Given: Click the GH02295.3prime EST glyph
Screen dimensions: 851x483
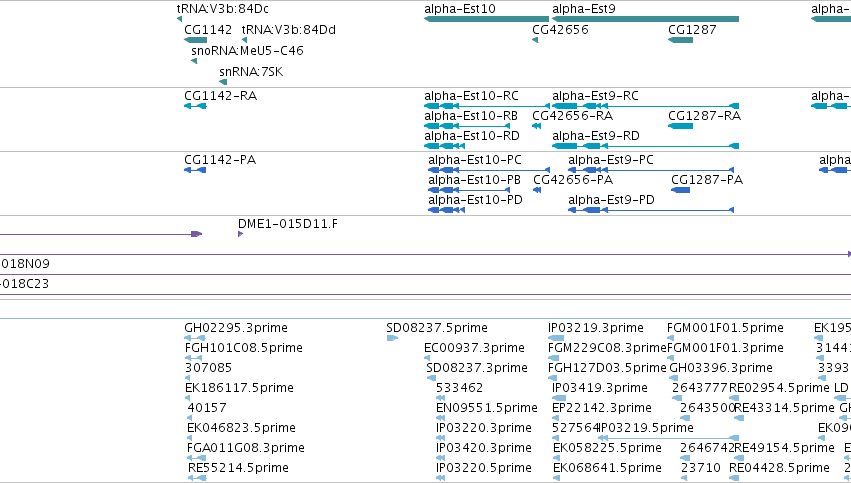Looking at the screenshot, I should pos(195,338).
